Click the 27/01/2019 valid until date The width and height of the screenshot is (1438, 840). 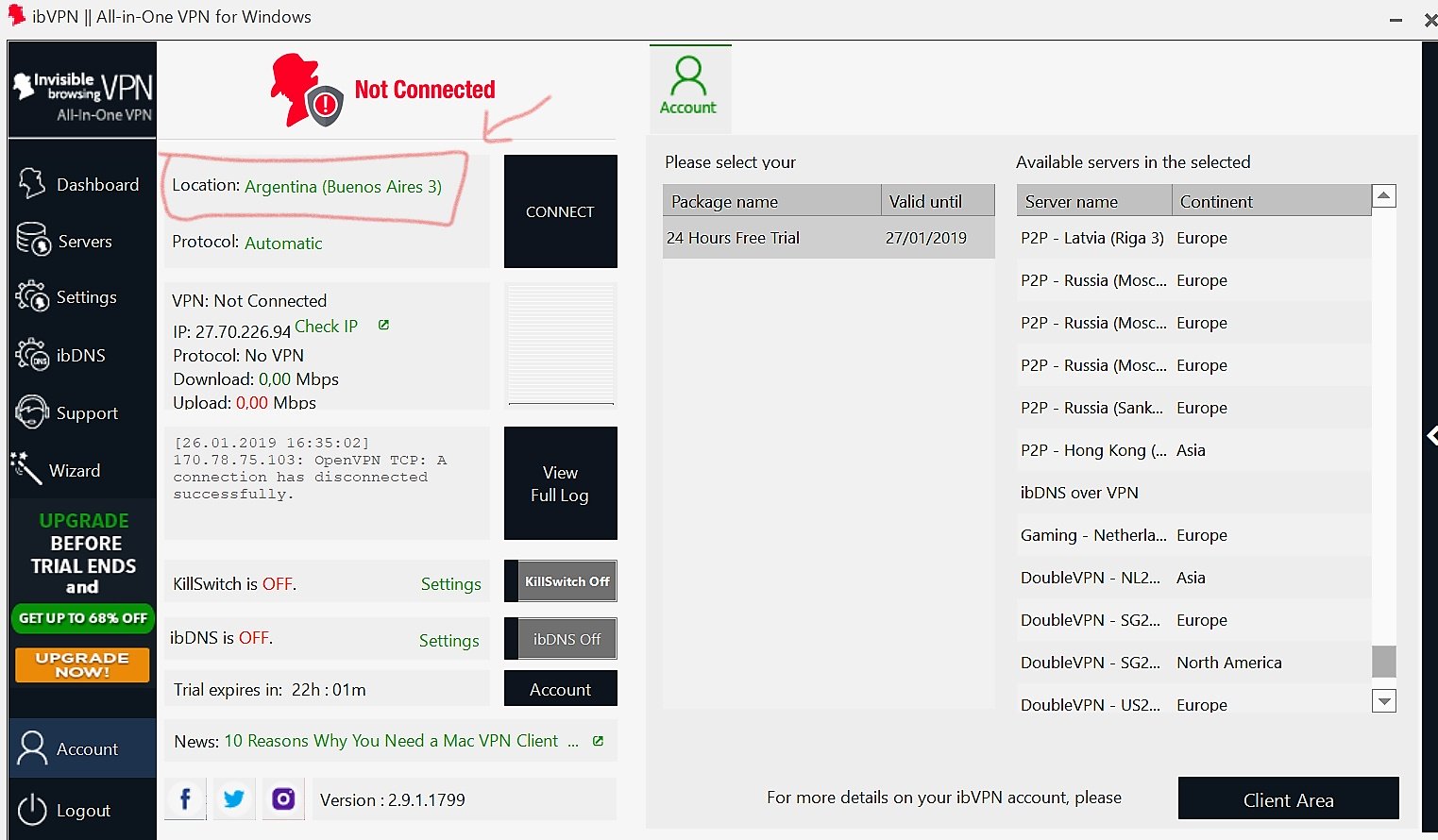925,238
